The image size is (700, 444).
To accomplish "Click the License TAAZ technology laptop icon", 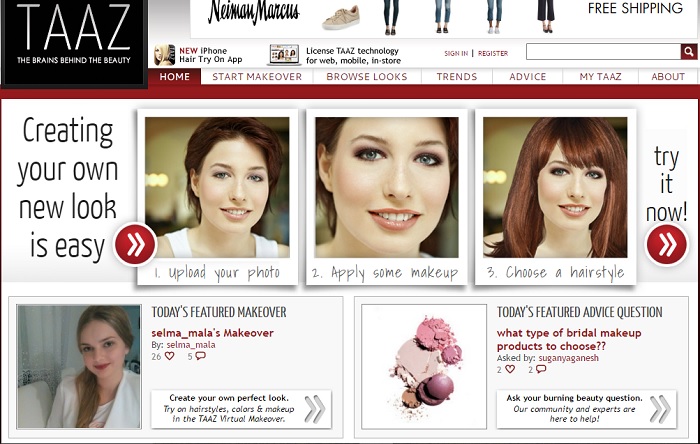I will click(x=285, y=55).
